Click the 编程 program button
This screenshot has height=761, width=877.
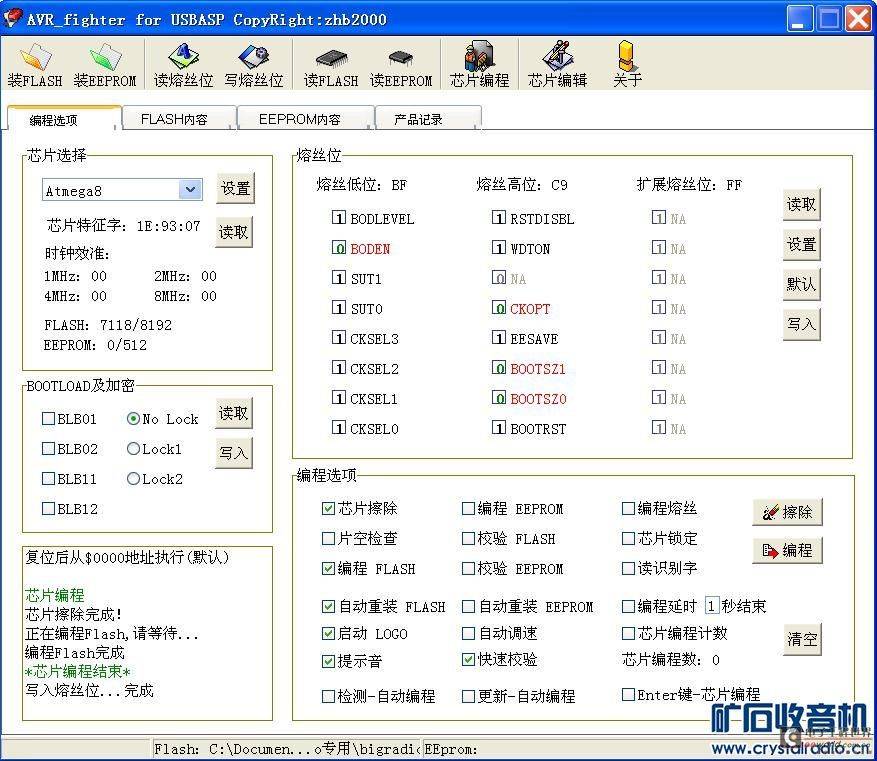click(x=788, y=550)
